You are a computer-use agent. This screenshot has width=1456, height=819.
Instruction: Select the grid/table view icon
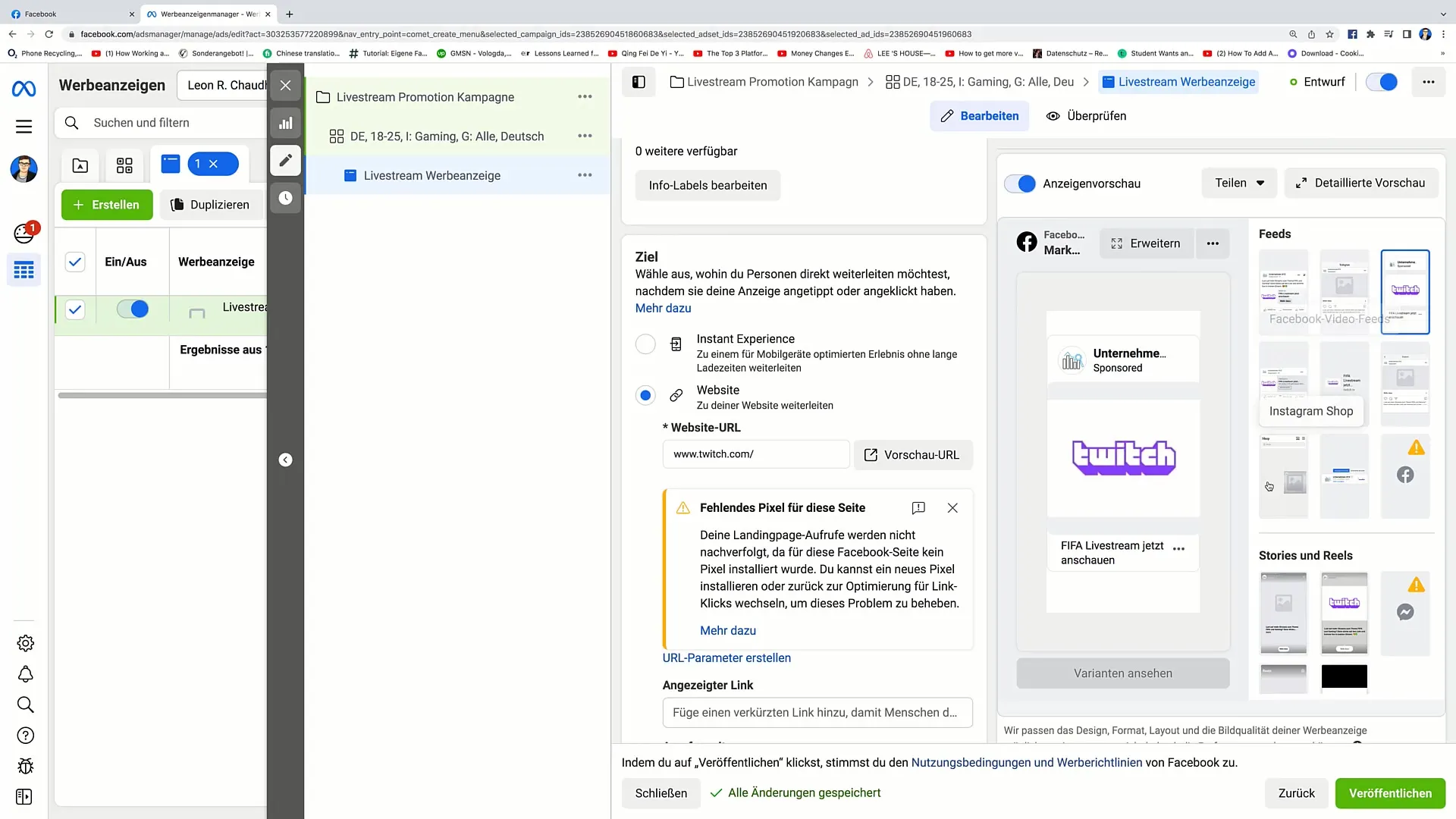coord(123,164)
